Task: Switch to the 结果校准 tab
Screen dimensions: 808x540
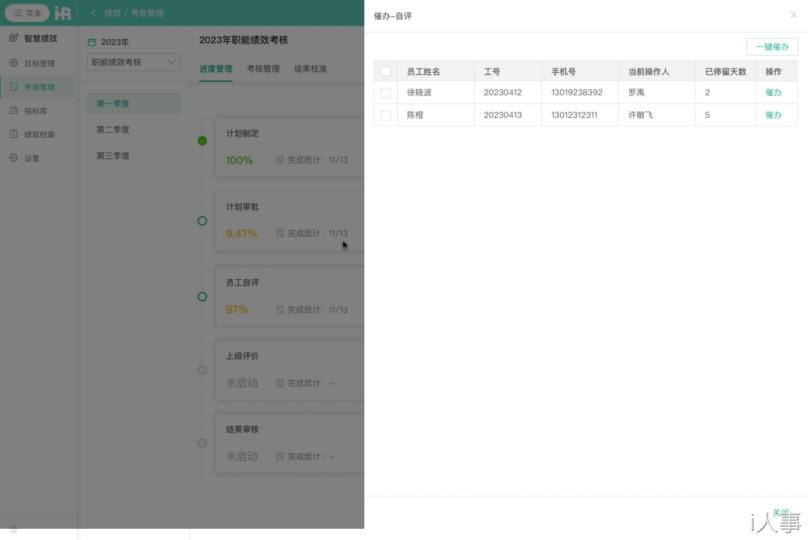Action: point(310,69)
